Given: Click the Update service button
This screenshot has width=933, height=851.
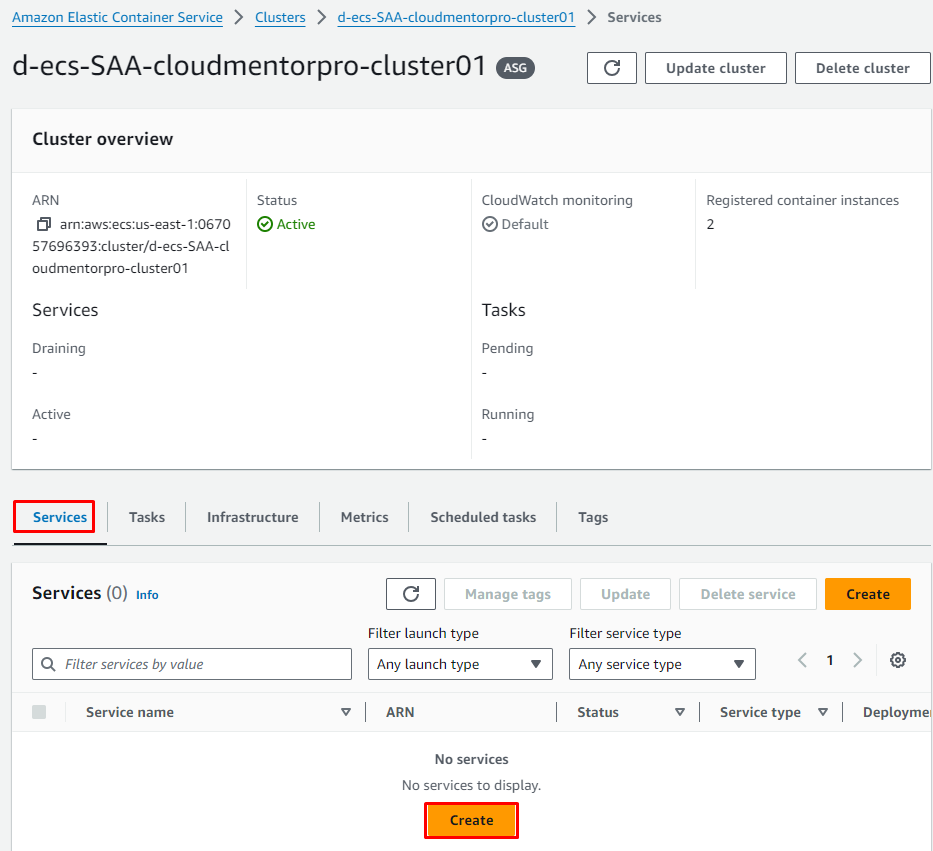Looking at the screenshot, I should point(625,594).
